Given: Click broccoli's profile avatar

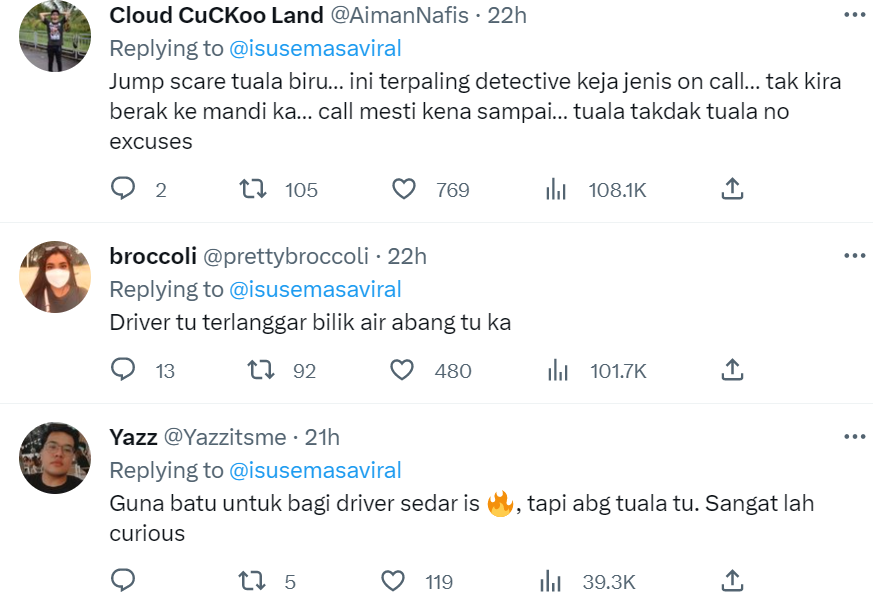Looking at the screenshot, I should pyautogui.click(x=55, y=276).
